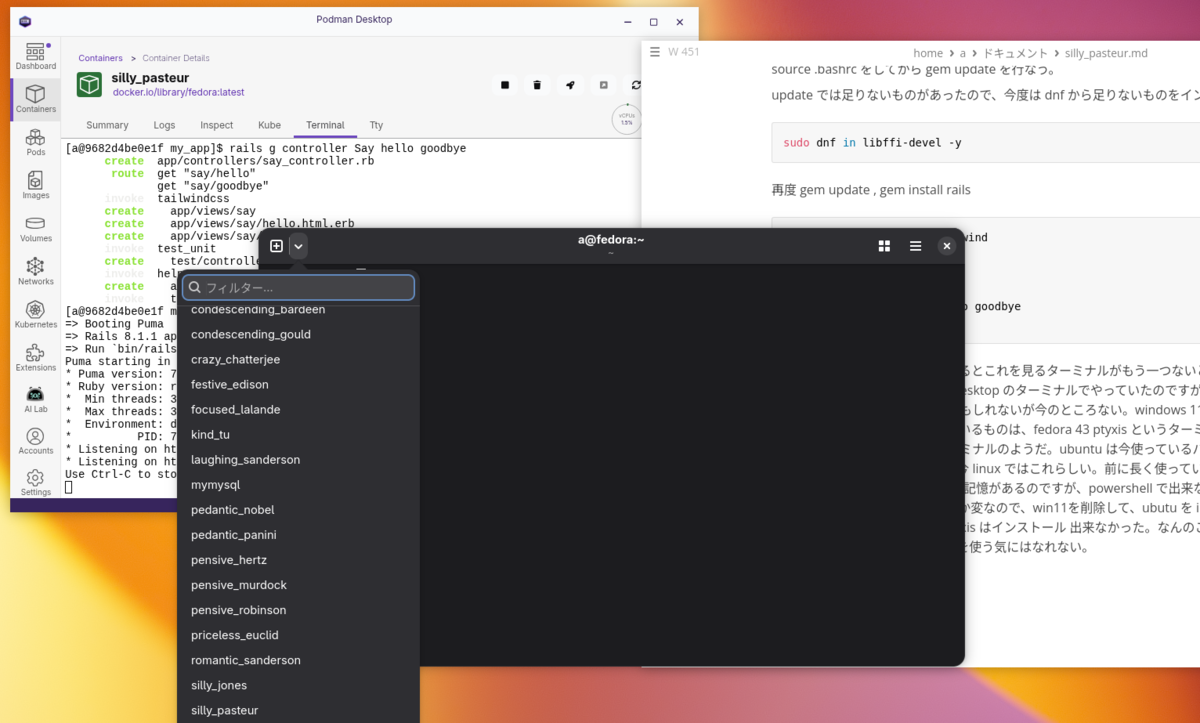Click the rocket deploy to Kubernetes icon
1200x723 pixels.
click(x=570, y=85)
